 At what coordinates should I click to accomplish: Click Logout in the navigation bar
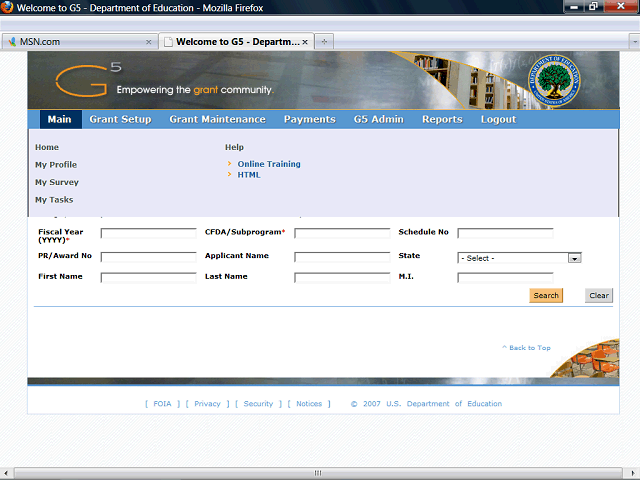pyautogui.click(x=498, y=119)
